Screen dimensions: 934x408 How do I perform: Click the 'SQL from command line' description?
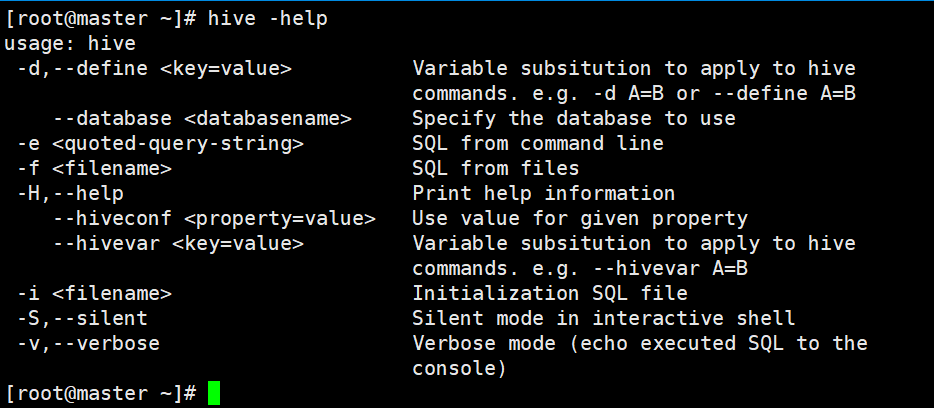coord(538,143)
